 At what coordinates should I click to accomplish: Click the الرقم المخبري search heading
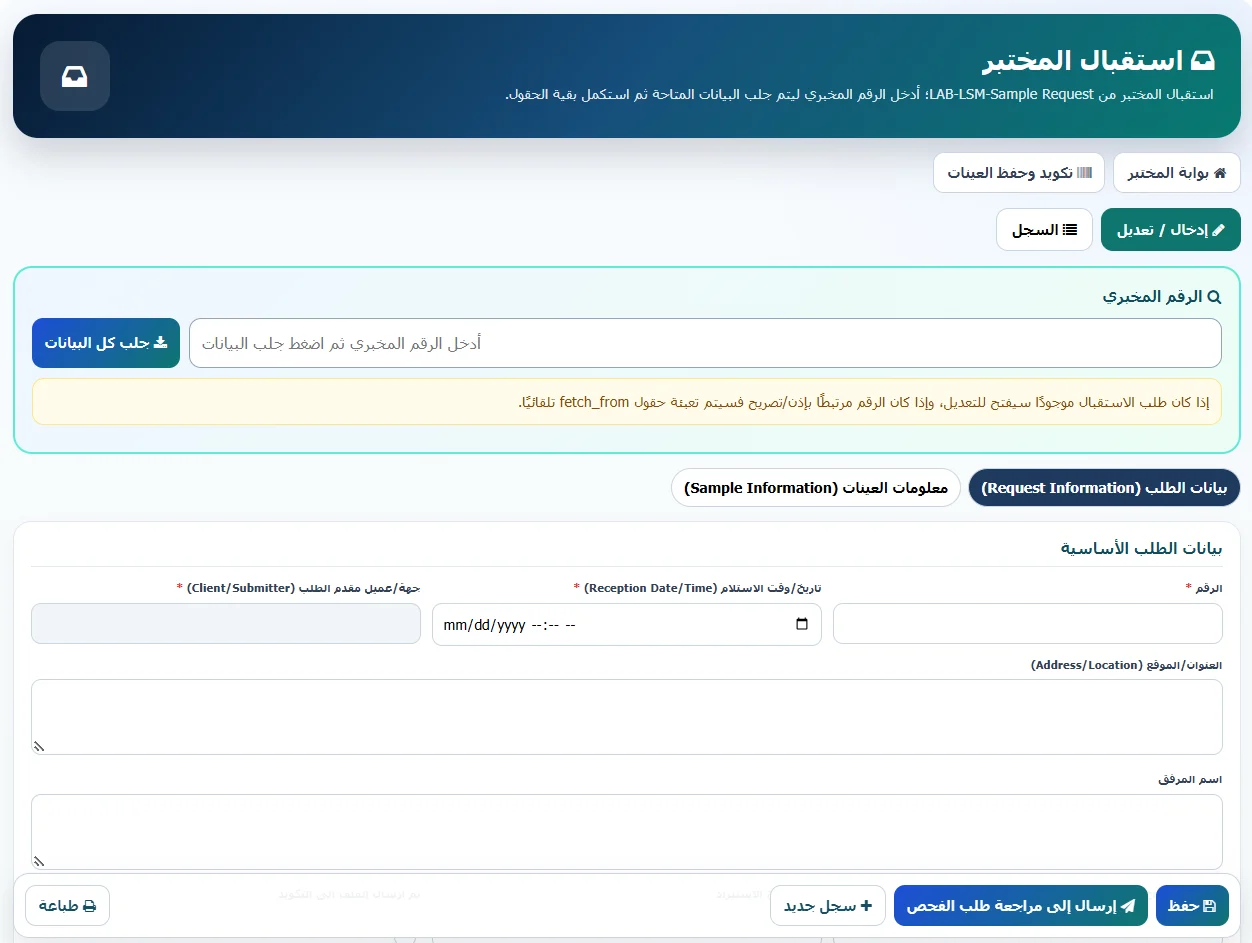(x=1162, y=297)
